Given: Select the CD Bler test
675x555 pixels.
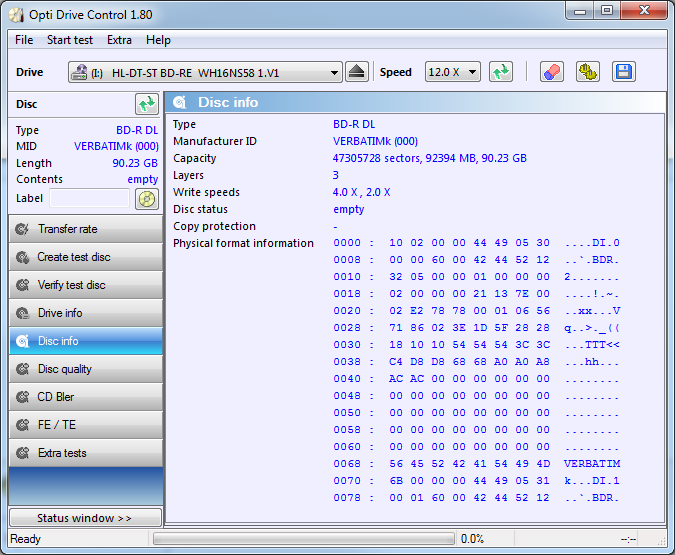Looking at the screenshot, I should [85, 397].
